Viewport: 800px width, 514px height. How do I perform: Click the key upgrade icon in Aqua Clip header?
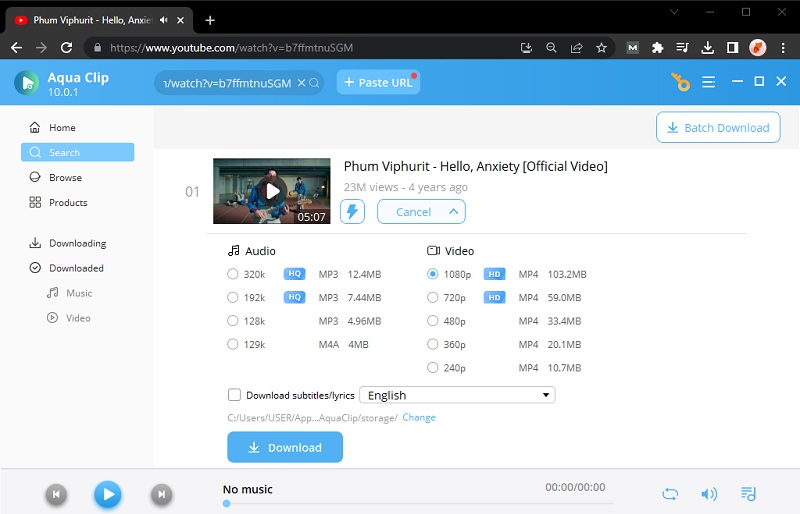680,82
